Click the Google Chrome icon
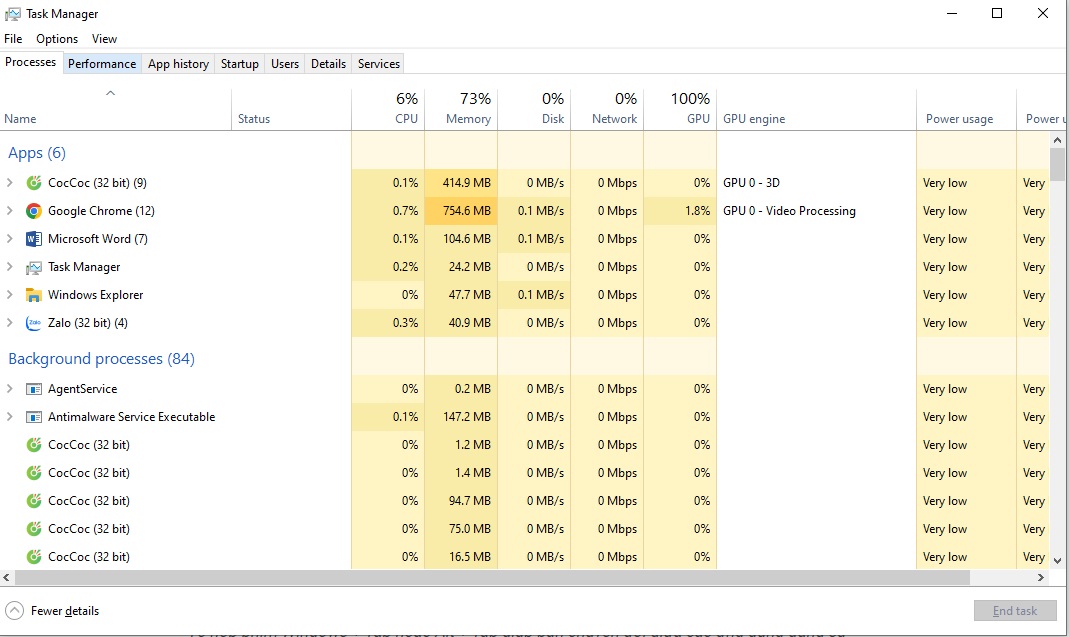Viewport: 1069px width, 637px height. point(34,211)
